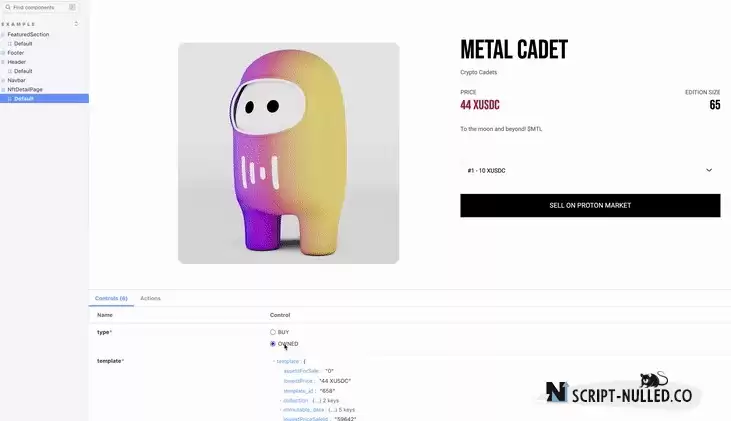Viewport: 731px width, 421px height.
Task: Click the search icon in Find components
Action: pyautogui.click(x=7, y=7)
